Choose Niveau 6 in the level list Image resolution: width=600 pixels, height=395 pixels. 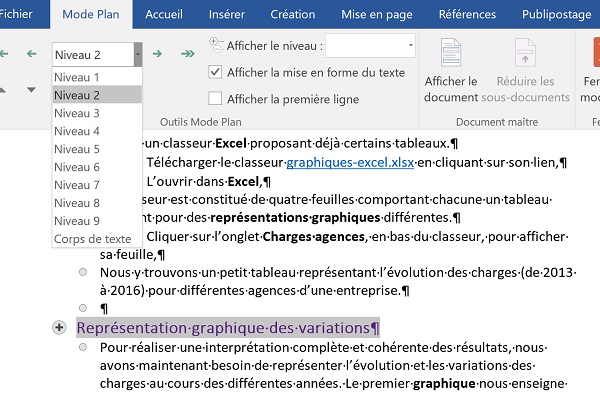pos(97,167)
